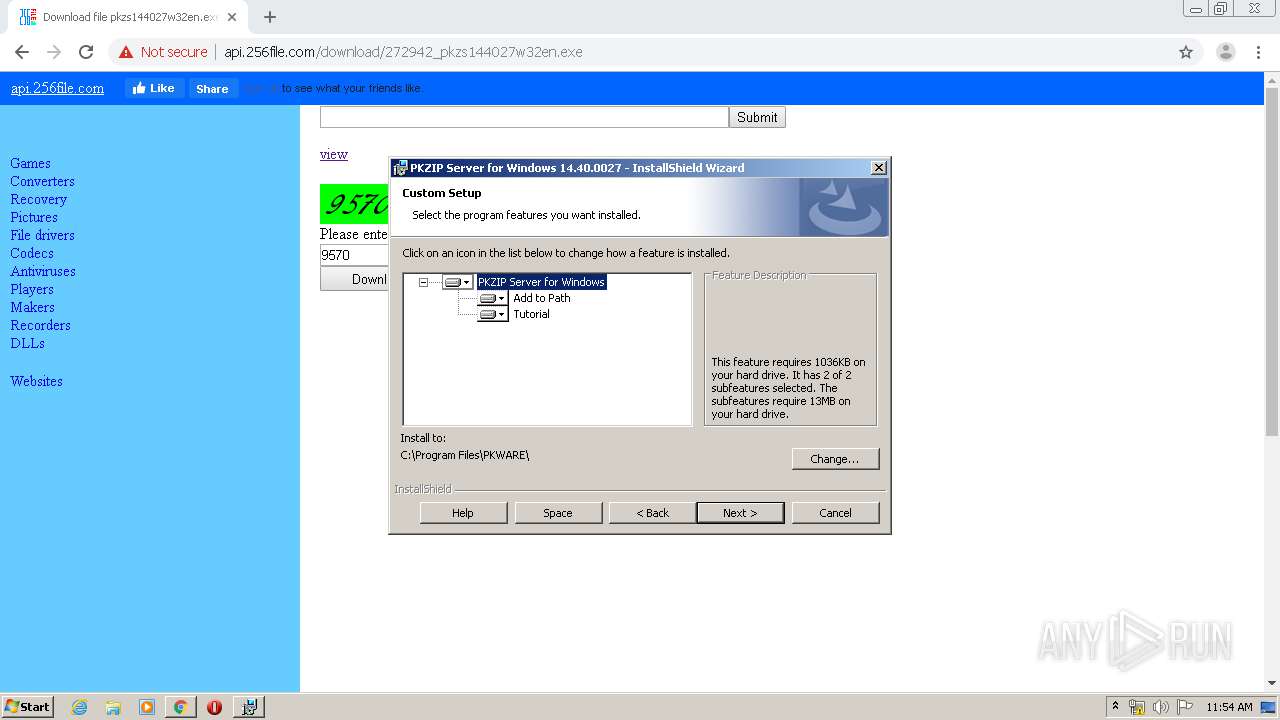View the Not secure site warning
The height and width of the screenshot is (720, 1280).
[x=164, y=52]
